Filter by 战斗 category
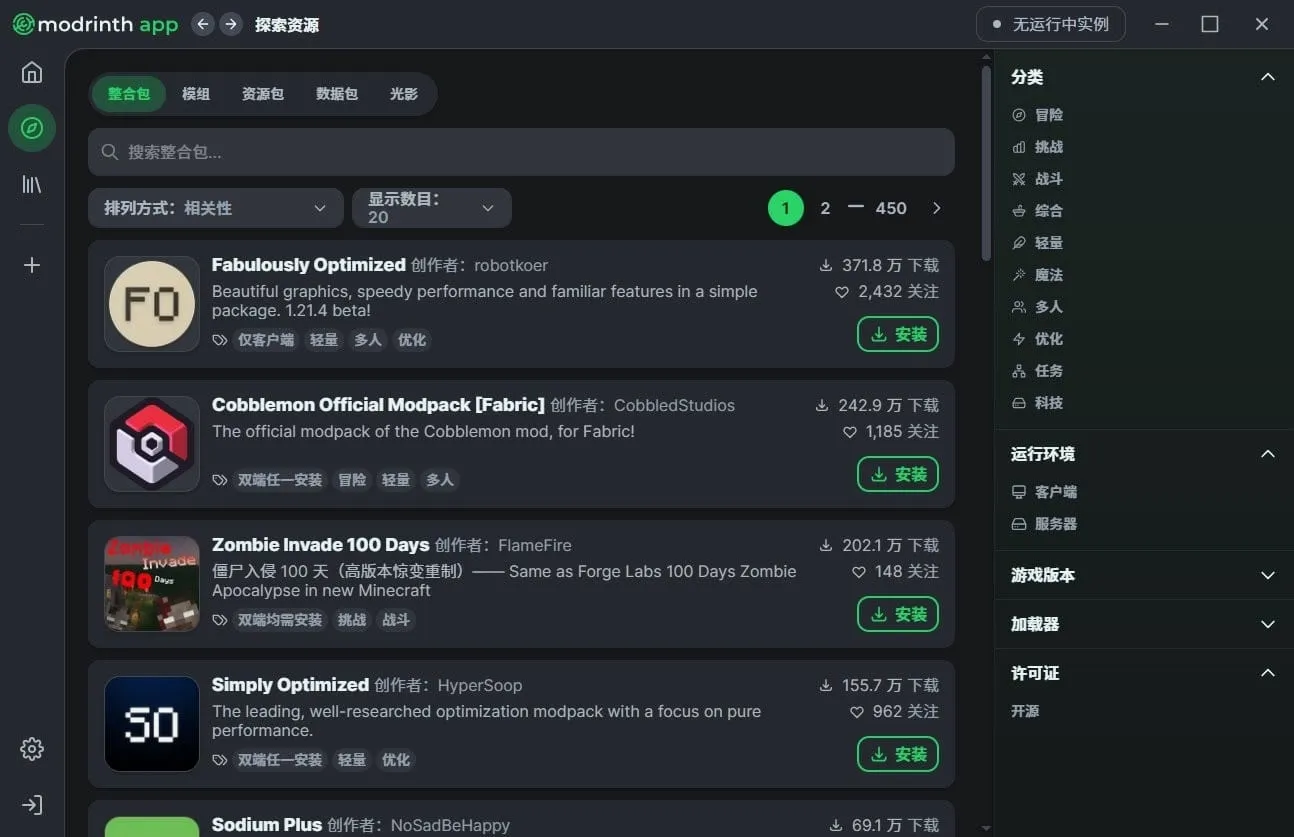 (1037, 179)
